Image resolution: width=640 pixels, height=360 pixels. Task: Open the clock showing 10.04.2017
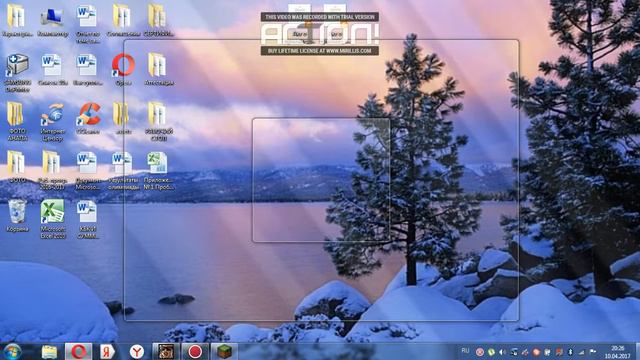(617, 352)
